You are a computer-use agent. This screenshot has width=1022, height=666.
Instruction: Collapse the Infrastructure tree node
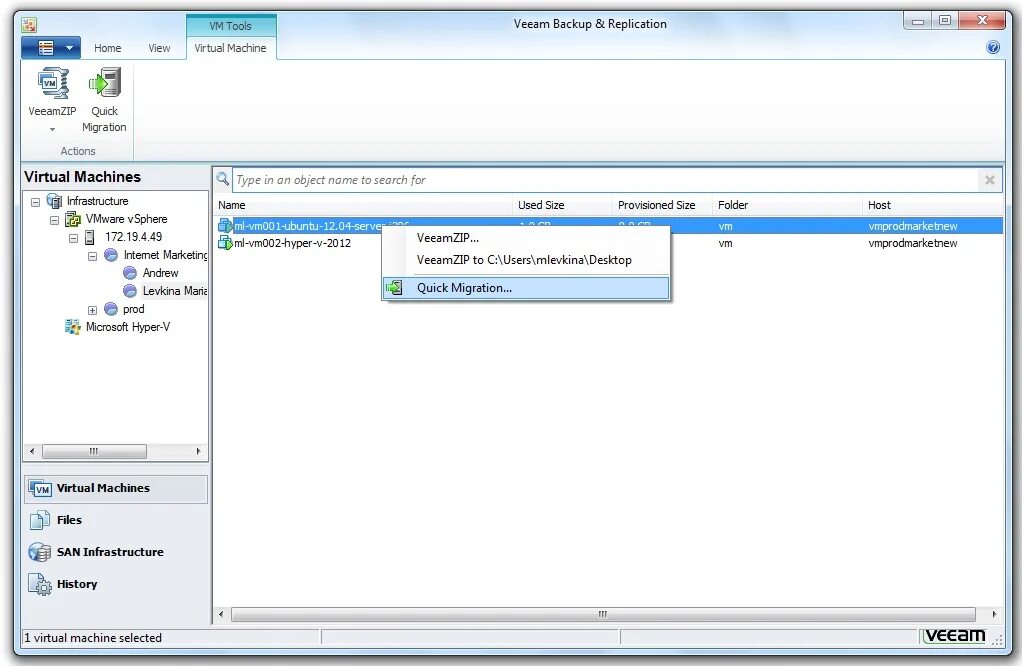point(36,202)
